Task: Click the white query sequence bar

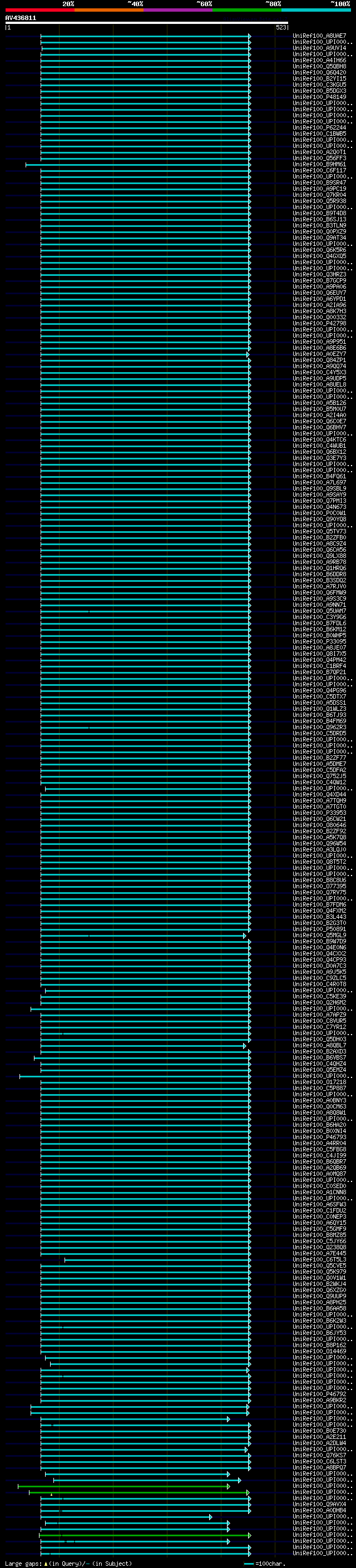Action: pos(147,23)
